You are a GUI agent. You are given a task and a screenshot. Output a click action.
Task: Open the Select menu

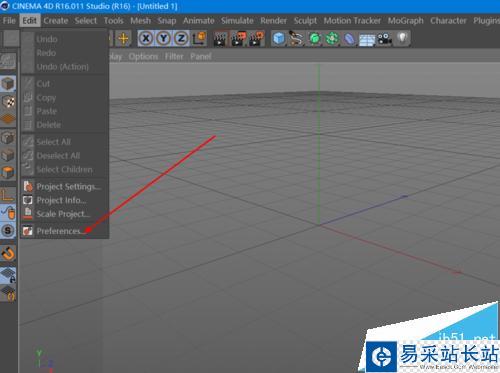click(x=86, y=21)
